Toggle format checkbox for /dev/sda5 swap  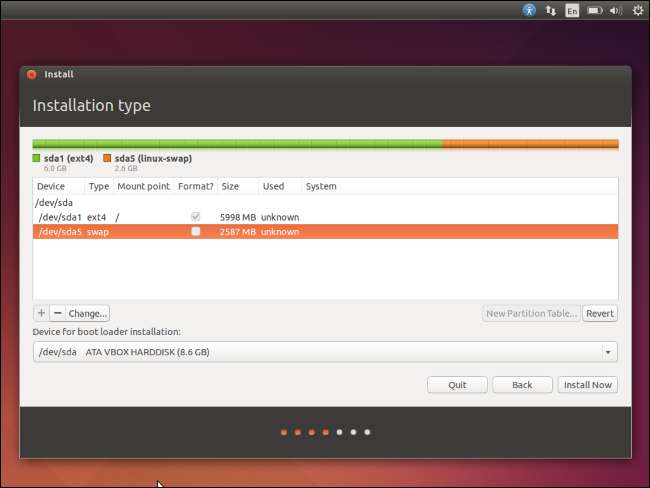pos(195,231)
